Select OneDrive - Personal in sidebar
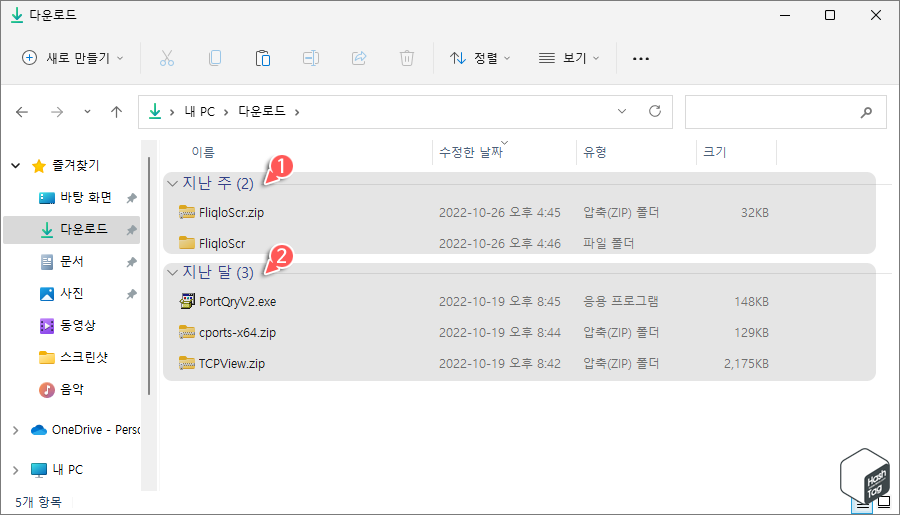This screenshot has width=900, height=515. point(96,429)
